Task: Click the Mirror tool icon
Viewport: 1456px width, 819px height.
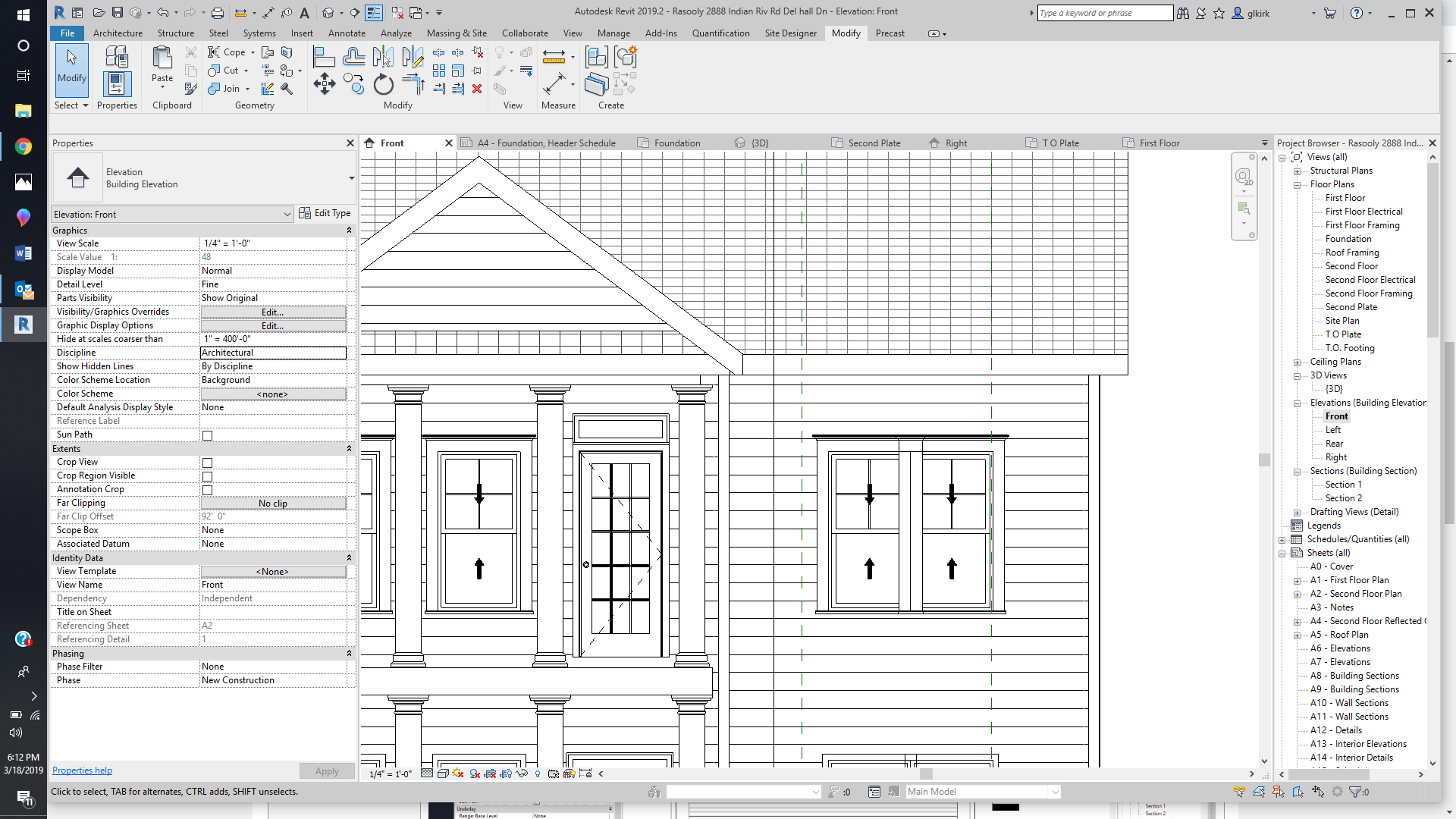Action: click(x=382, y=56)
